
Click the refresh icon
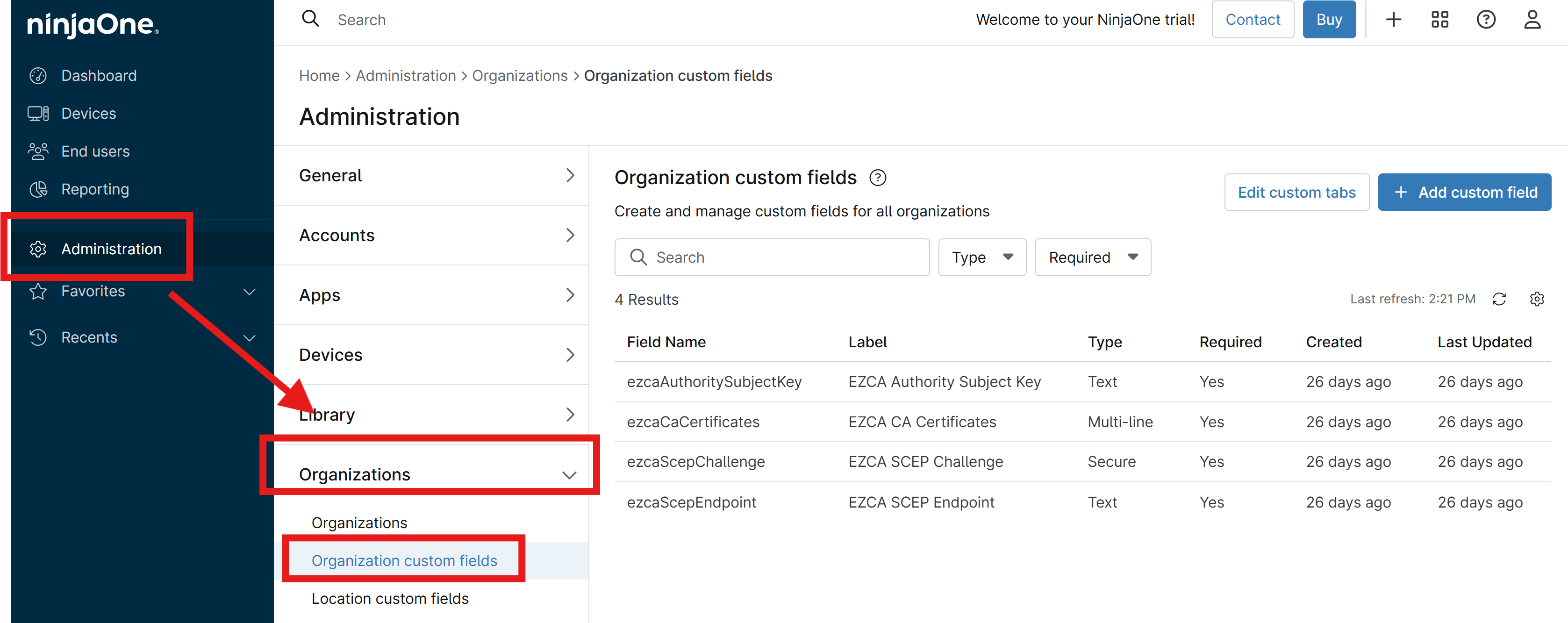point(1499,299)
